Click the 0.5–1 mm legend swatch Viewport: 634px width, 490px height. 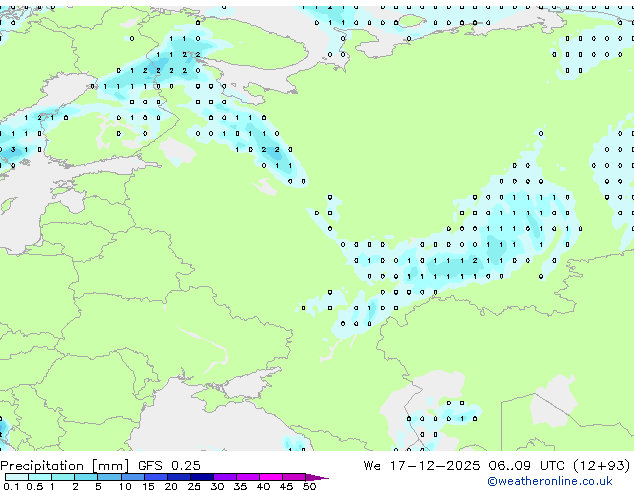point(40,477)
